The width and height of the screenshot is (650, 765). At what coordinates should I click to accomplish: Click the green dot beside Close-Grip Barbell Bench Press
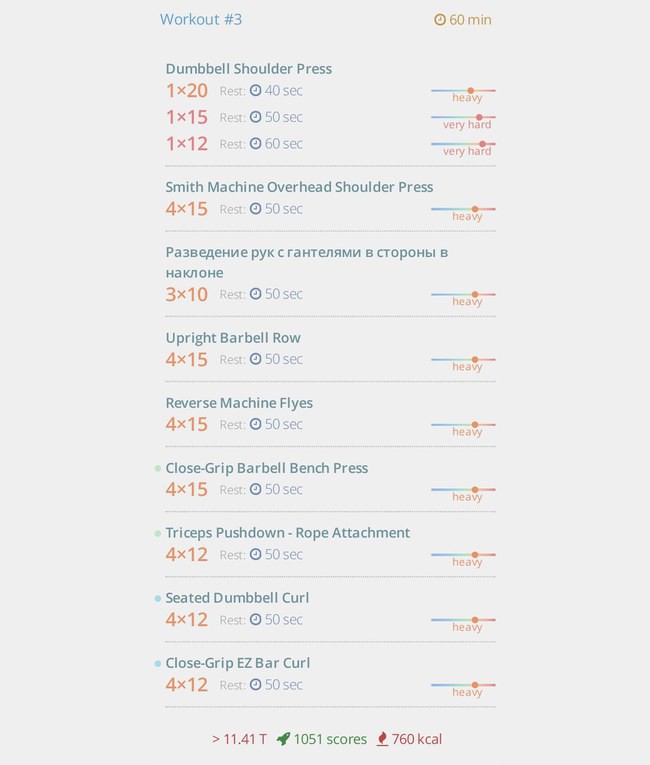[158, 468]
